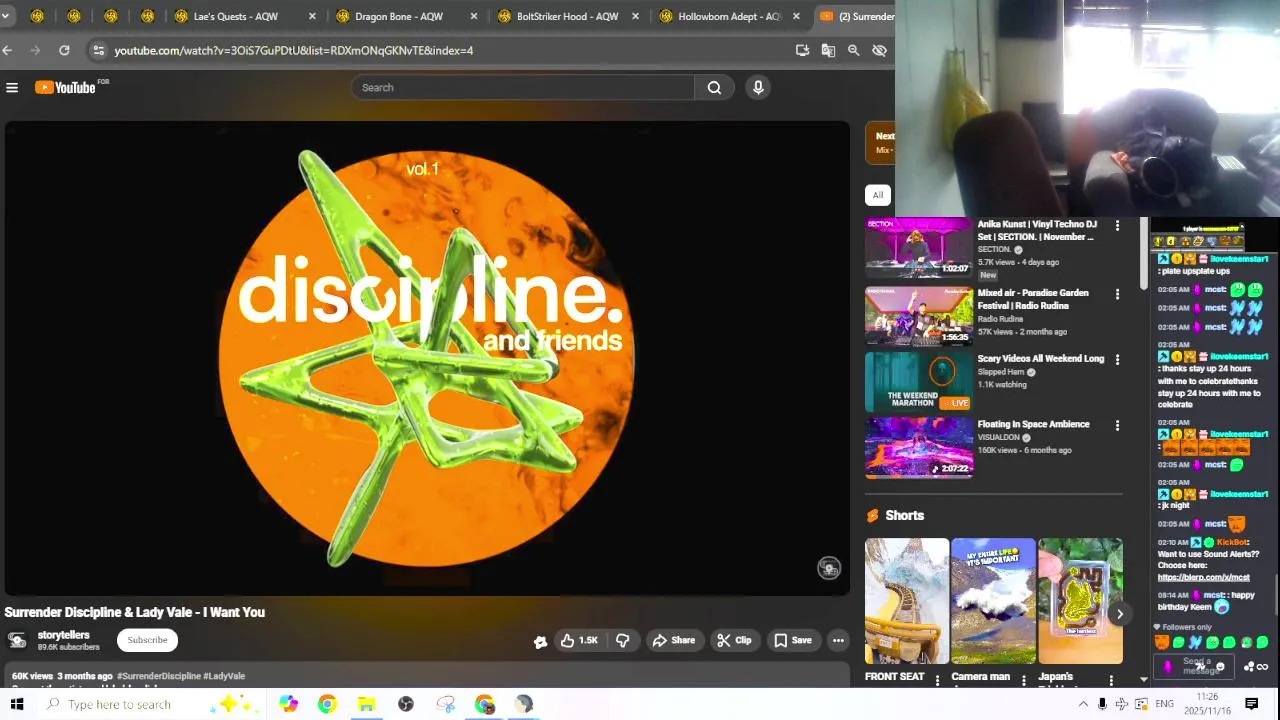Open the install app icon in address bar
This screenshot has width=1280, height=720.
tap(802, 50)
